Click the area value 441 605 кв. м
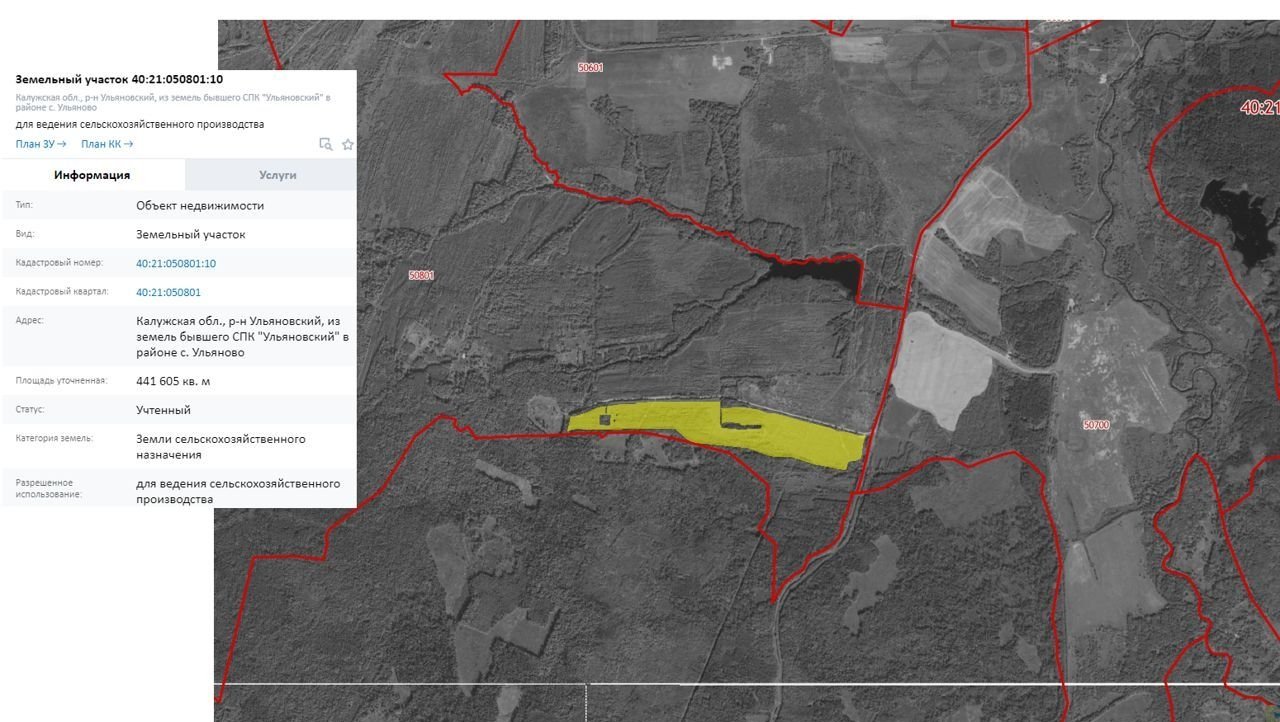Viewport: 1280px width, 722px height. pyautogui.click(x=173, y=382)
